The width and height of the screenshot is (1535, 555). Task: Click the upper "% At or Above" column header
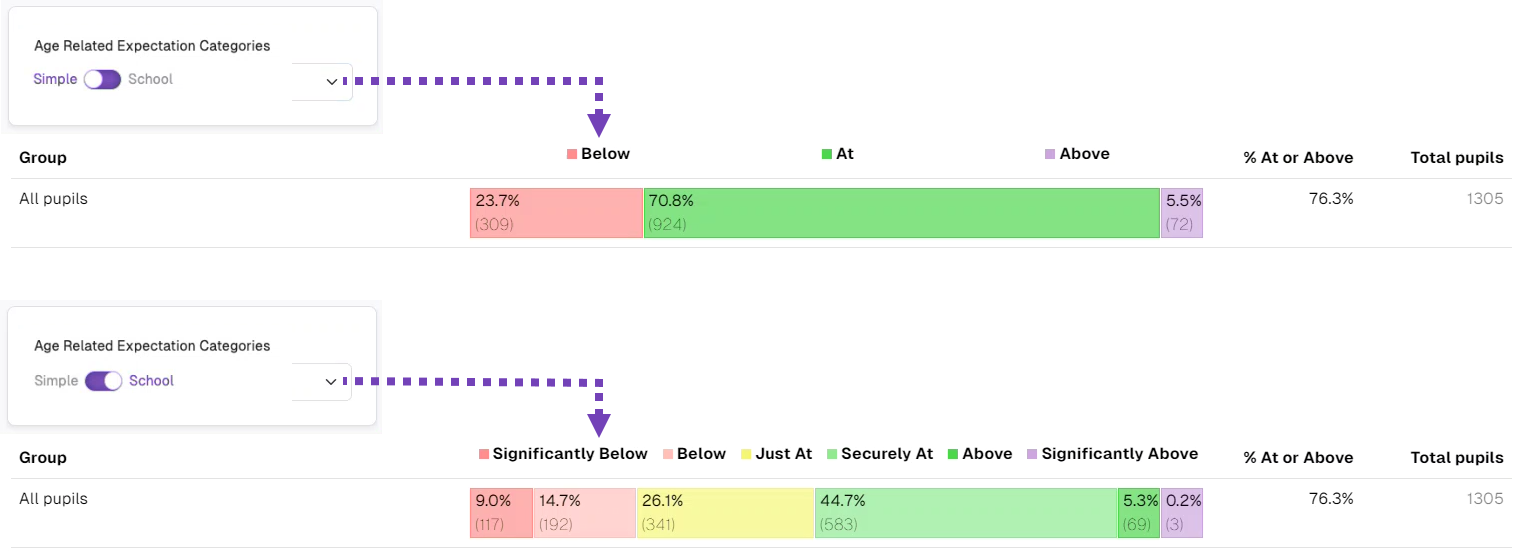pyautogui.click(x=1298, y=158)
